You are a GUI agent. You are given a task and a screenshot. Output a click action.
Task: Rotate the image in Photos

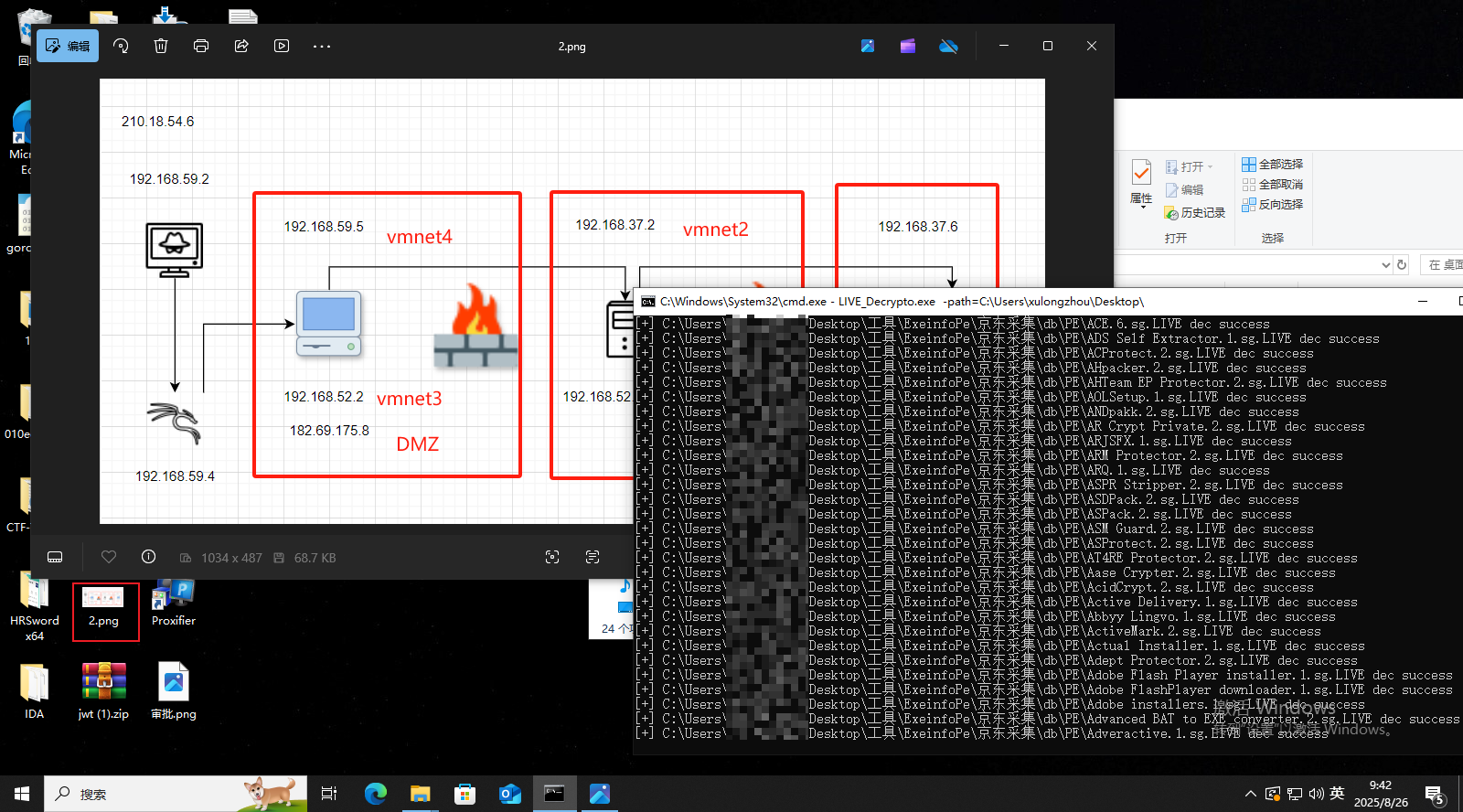[121, 46]
